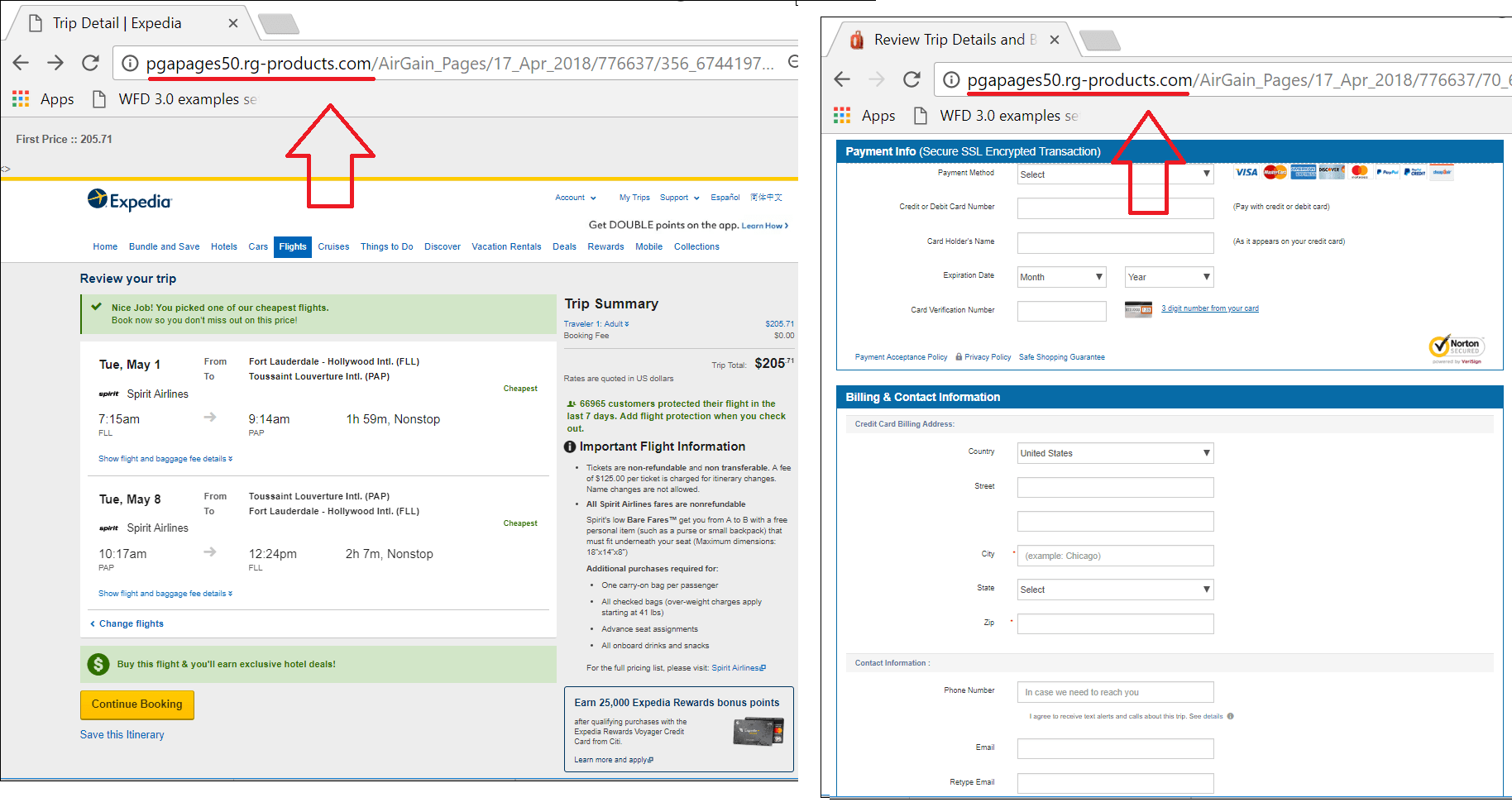Viewport: 1512px width, 807px height.
Task: Go to Vacation Rentals tab
Action: (x=506, y=246)
